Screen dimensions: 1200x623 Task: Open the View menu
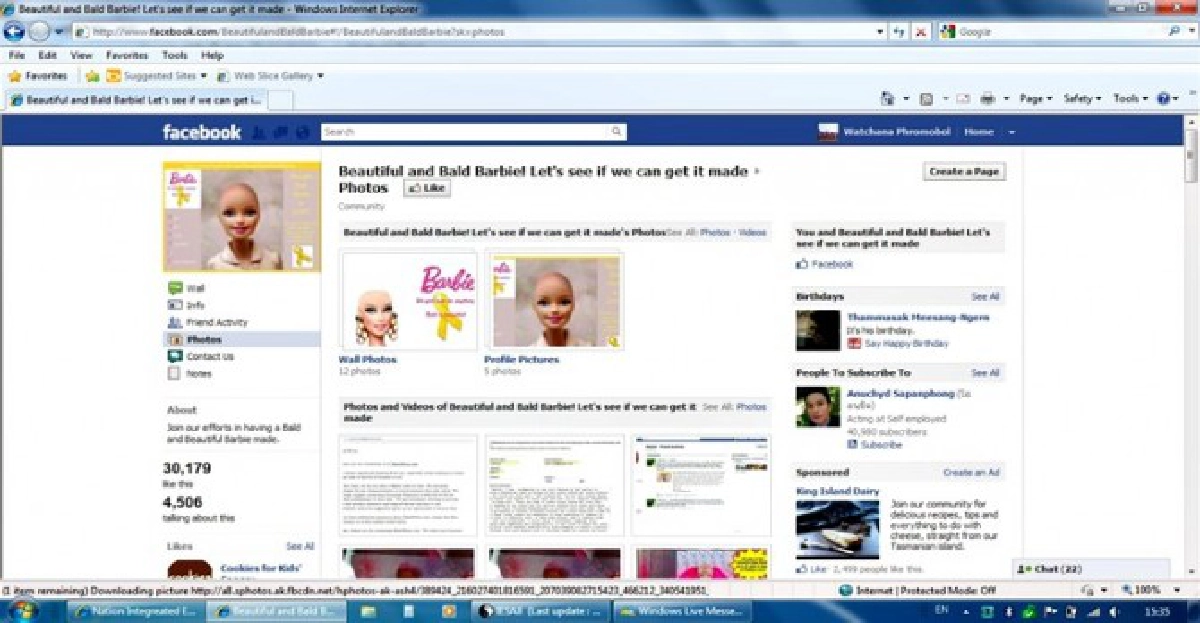click(81, 56)
